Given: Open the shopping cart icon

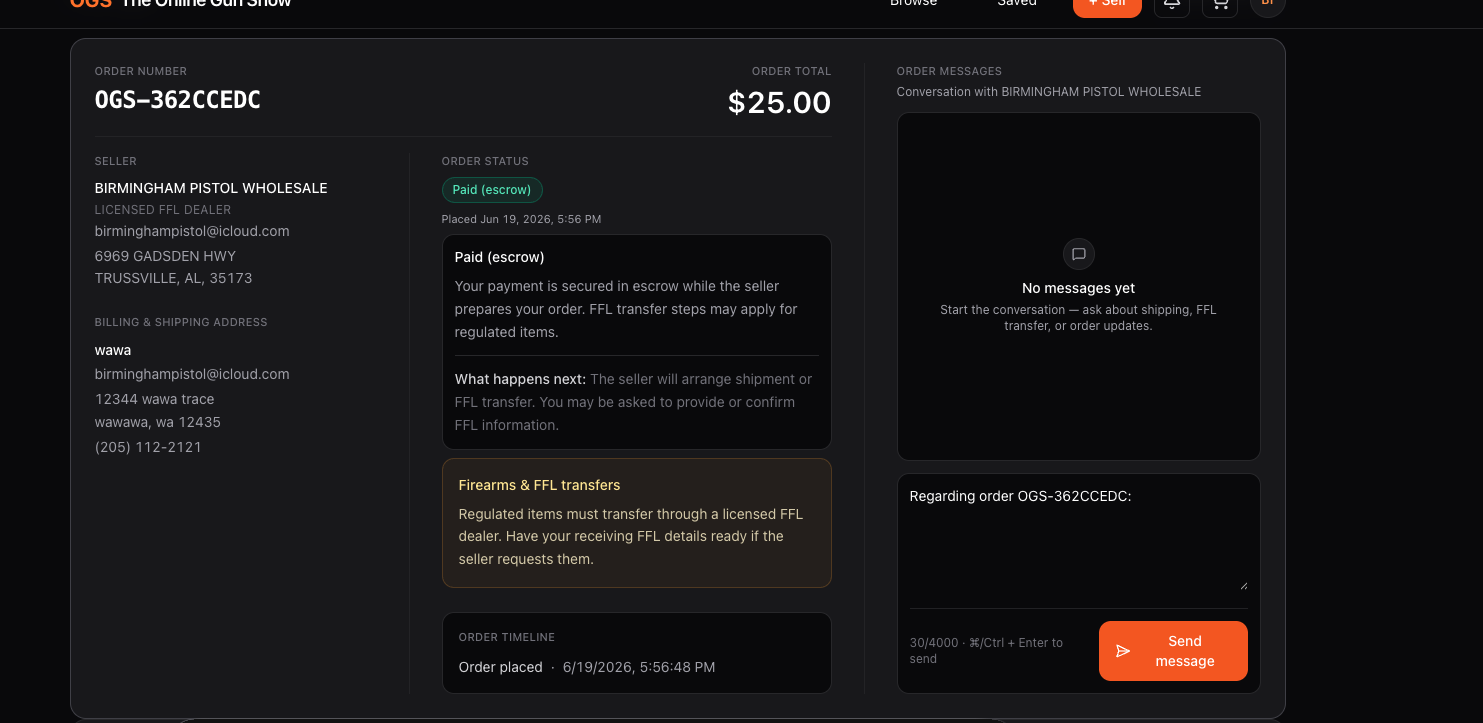Looking at the screenshot, I should [x=1220, y=5].
